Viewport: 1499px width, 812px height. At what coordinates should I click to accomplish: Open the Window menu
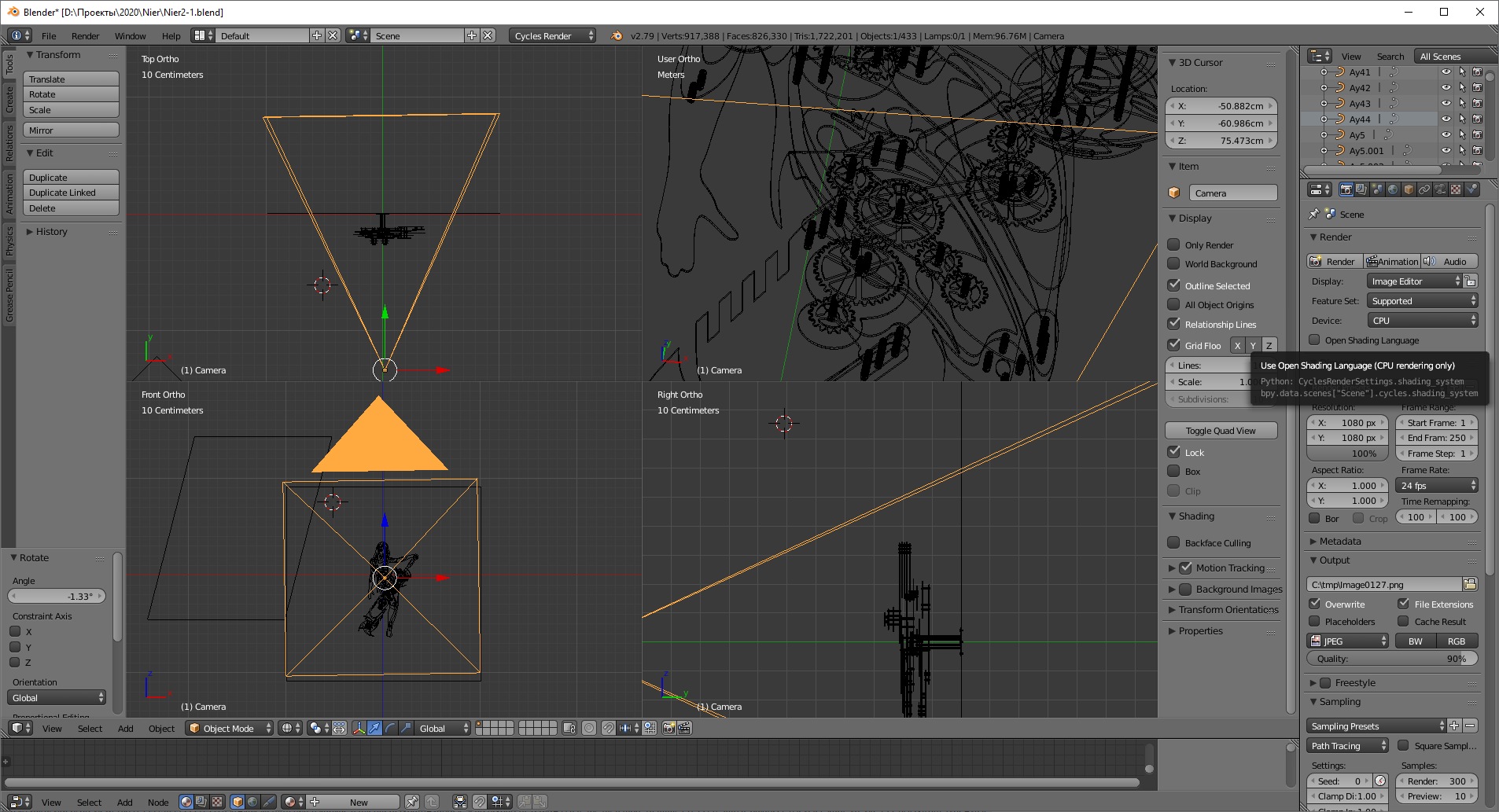click(x=131, y=36)
